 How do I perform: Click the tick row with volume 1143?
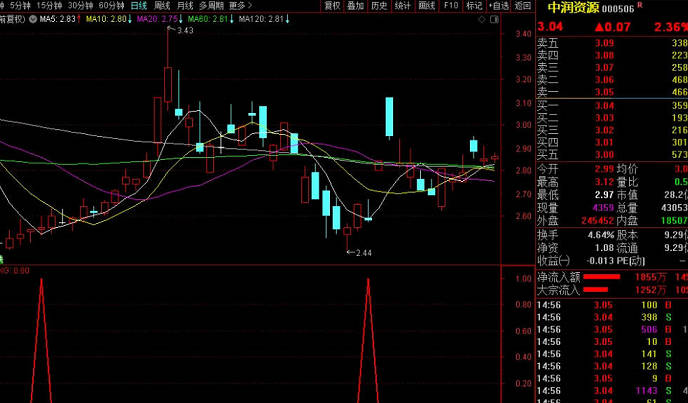click(612, 391)
